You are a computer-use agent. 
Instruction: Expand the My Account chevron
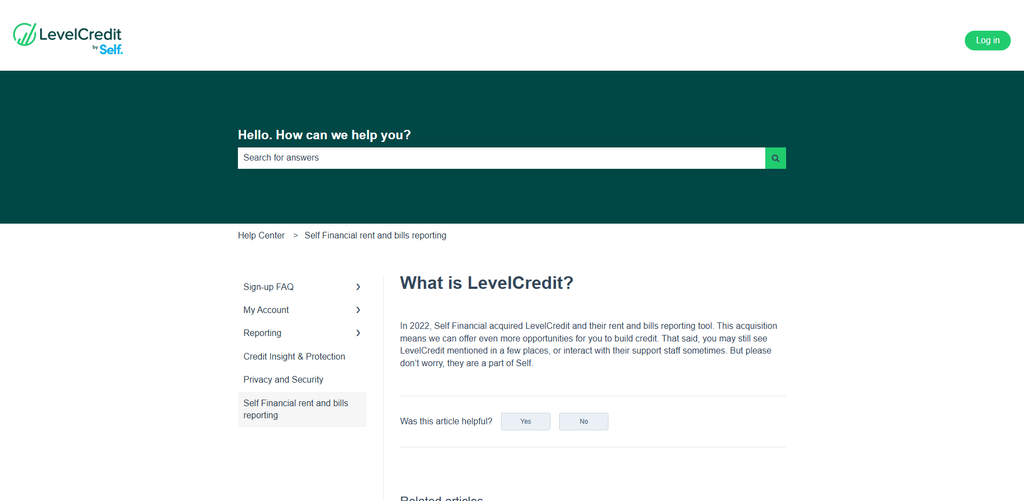358,310
